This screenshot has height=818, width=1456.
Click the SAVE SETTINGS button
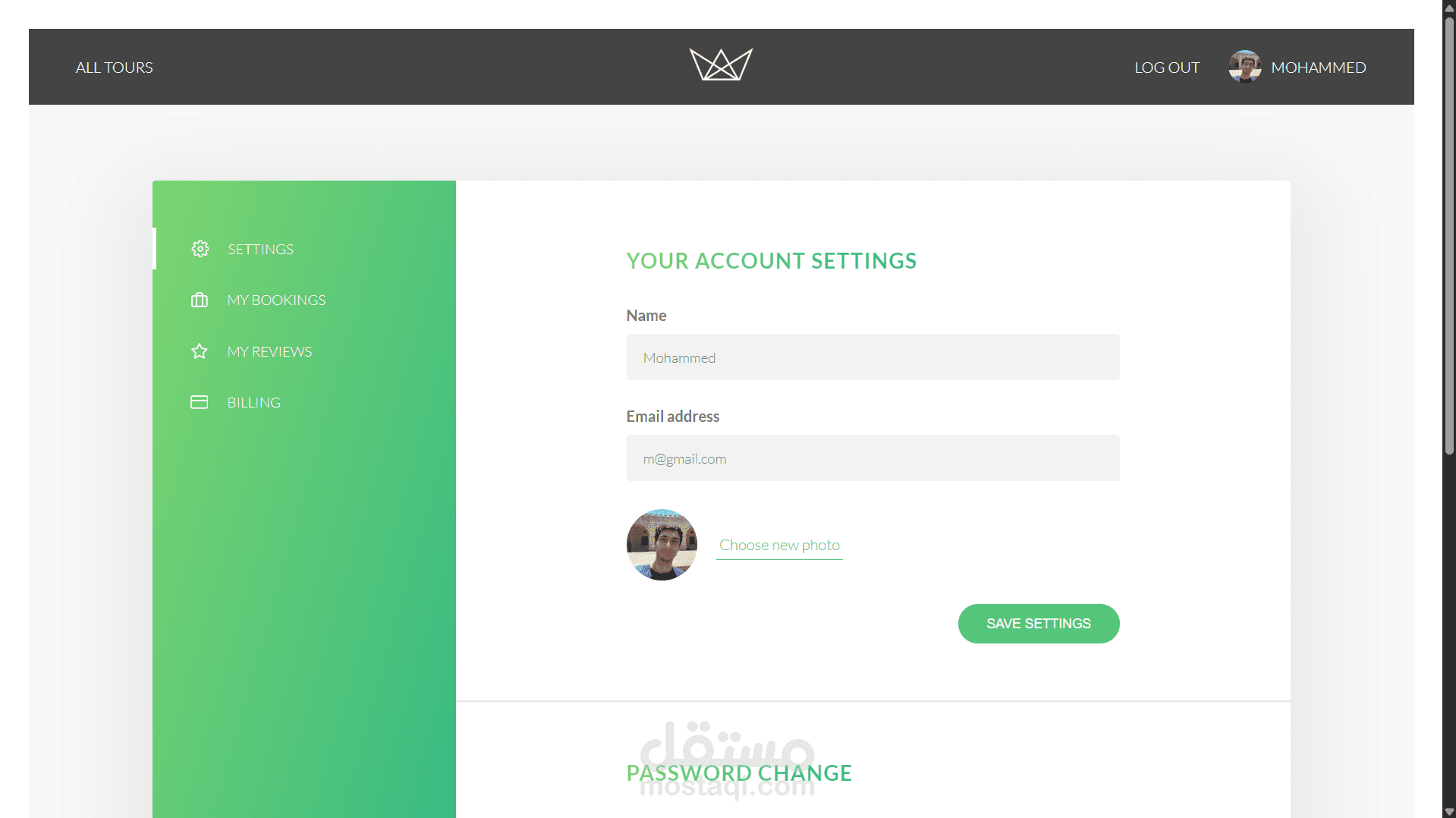[1039, 624]
